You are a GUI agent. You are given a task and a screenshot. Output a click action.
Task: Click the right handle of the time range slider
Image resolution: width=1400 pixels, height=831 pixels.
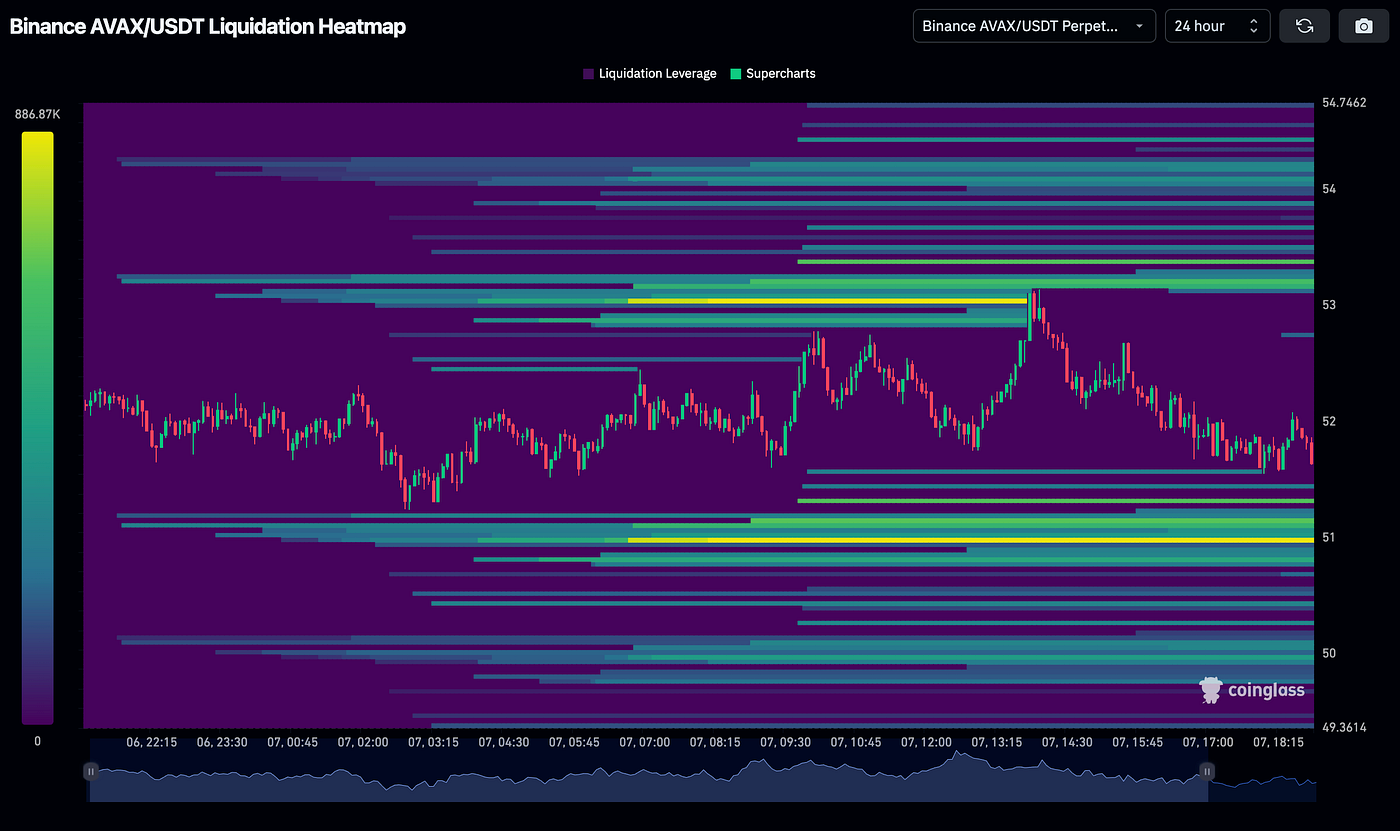(1207, 771)
